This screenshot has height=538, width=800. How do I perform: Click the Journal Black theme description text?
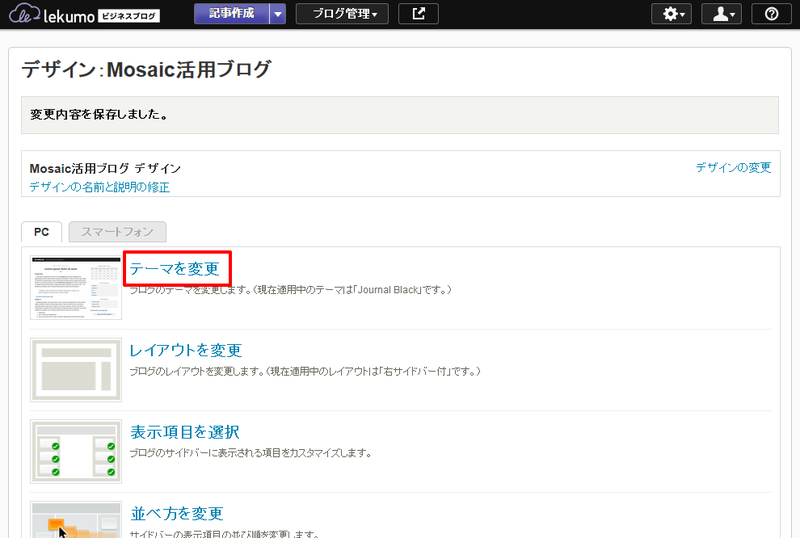[290, 290]
